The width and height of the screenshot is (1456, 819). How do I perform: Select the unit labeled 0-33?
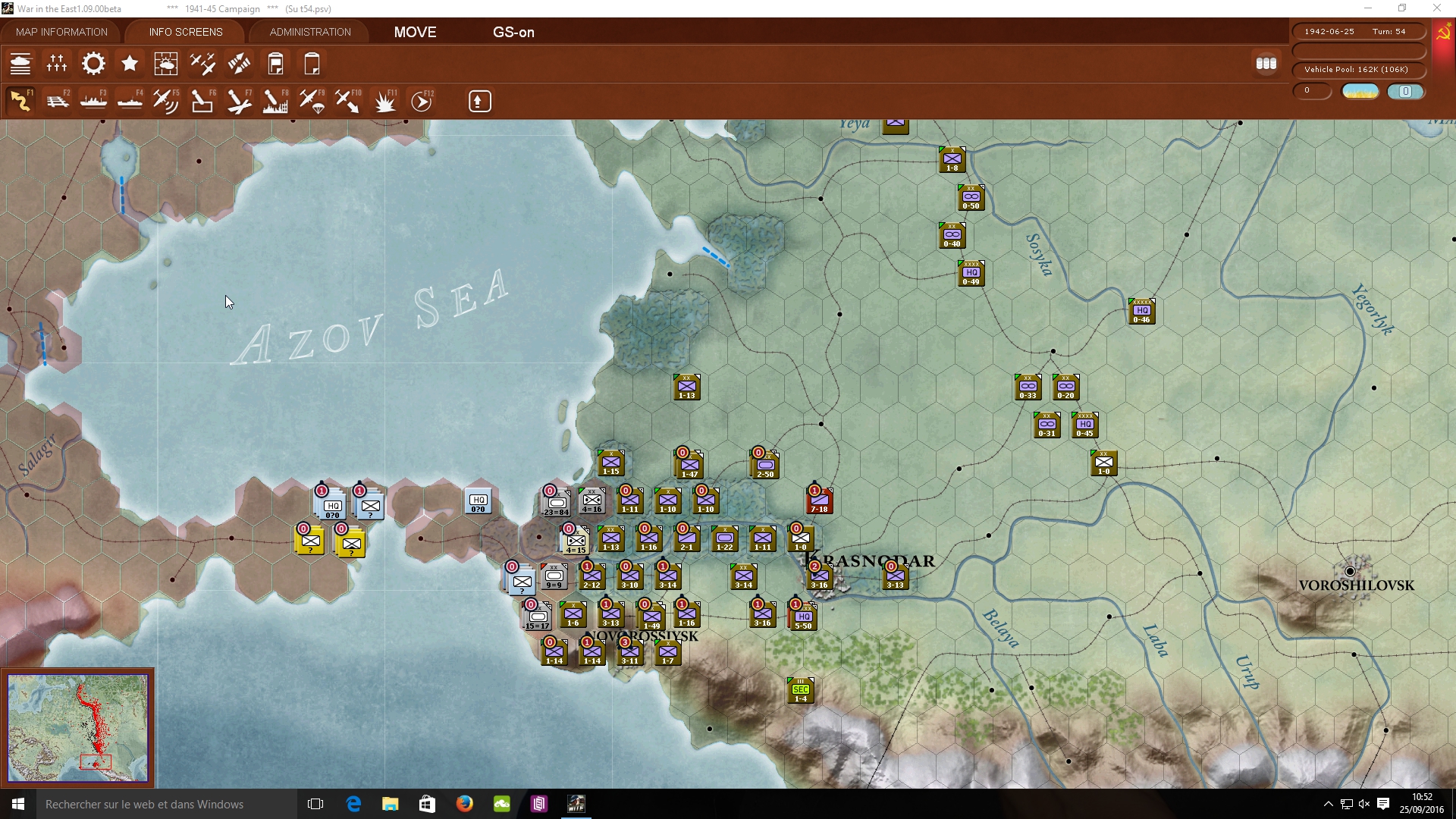(1028, 387)
